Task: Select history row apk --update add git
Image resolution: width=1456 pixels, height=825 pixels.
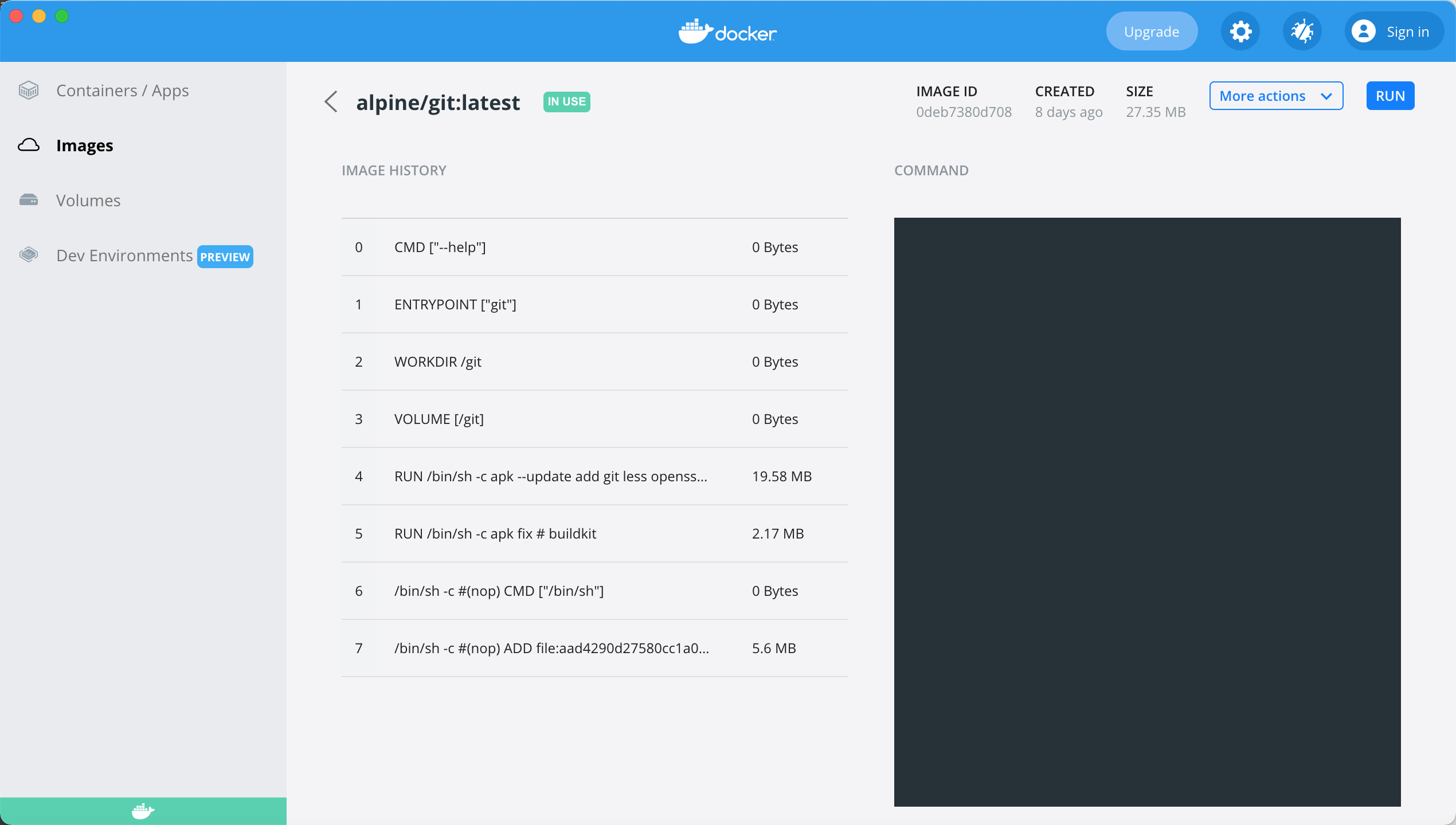Action: point(595,476)
